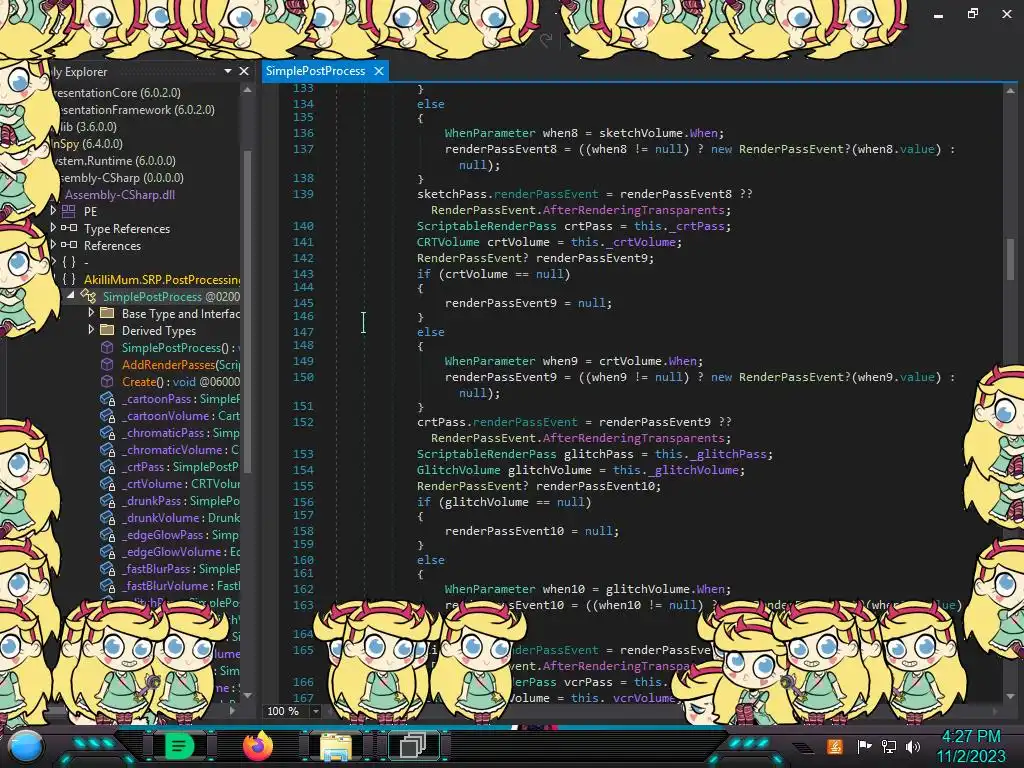Click the _cartoonPass private field icon
The image size is (1024, 768).
tap(107, 398)
